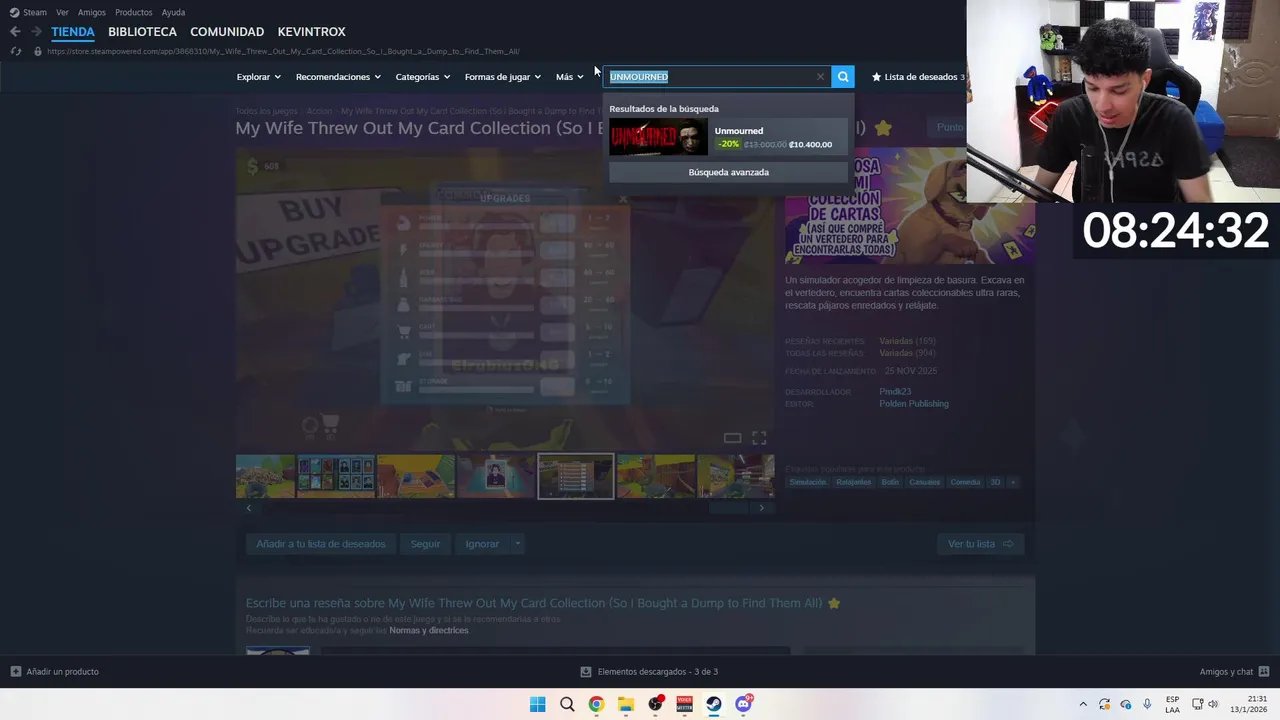Open OBS Studio from the taskbar
This screenshot has height=720, width=1280.
(x=655, y=704)
